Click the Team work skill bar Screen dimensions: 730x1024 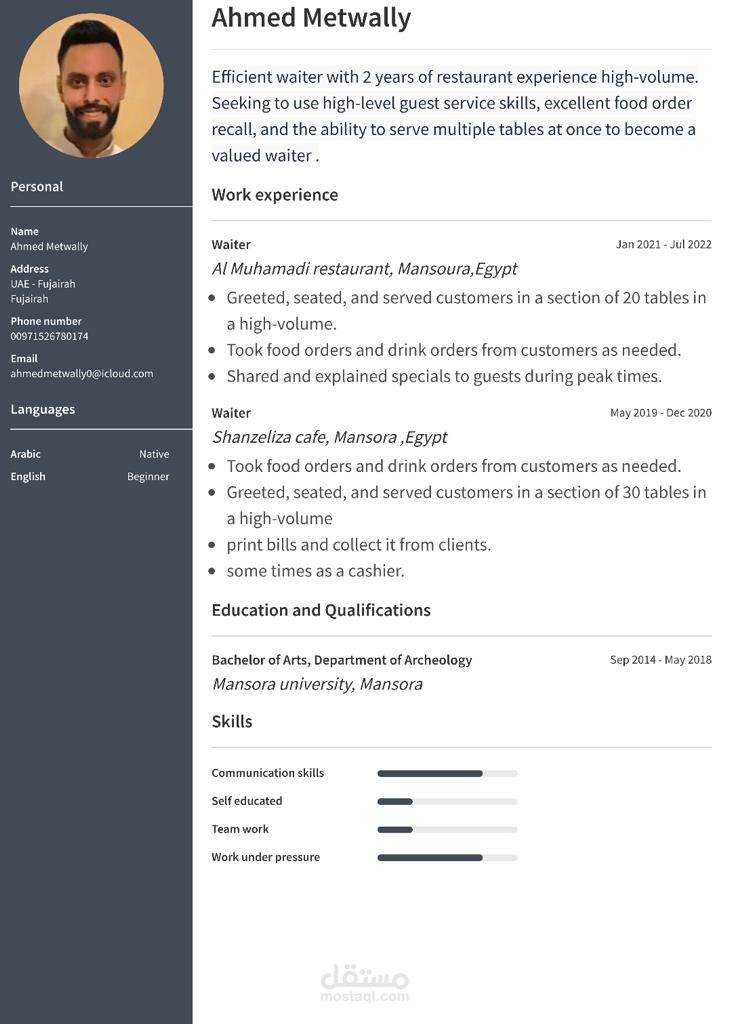coord(447,829)
